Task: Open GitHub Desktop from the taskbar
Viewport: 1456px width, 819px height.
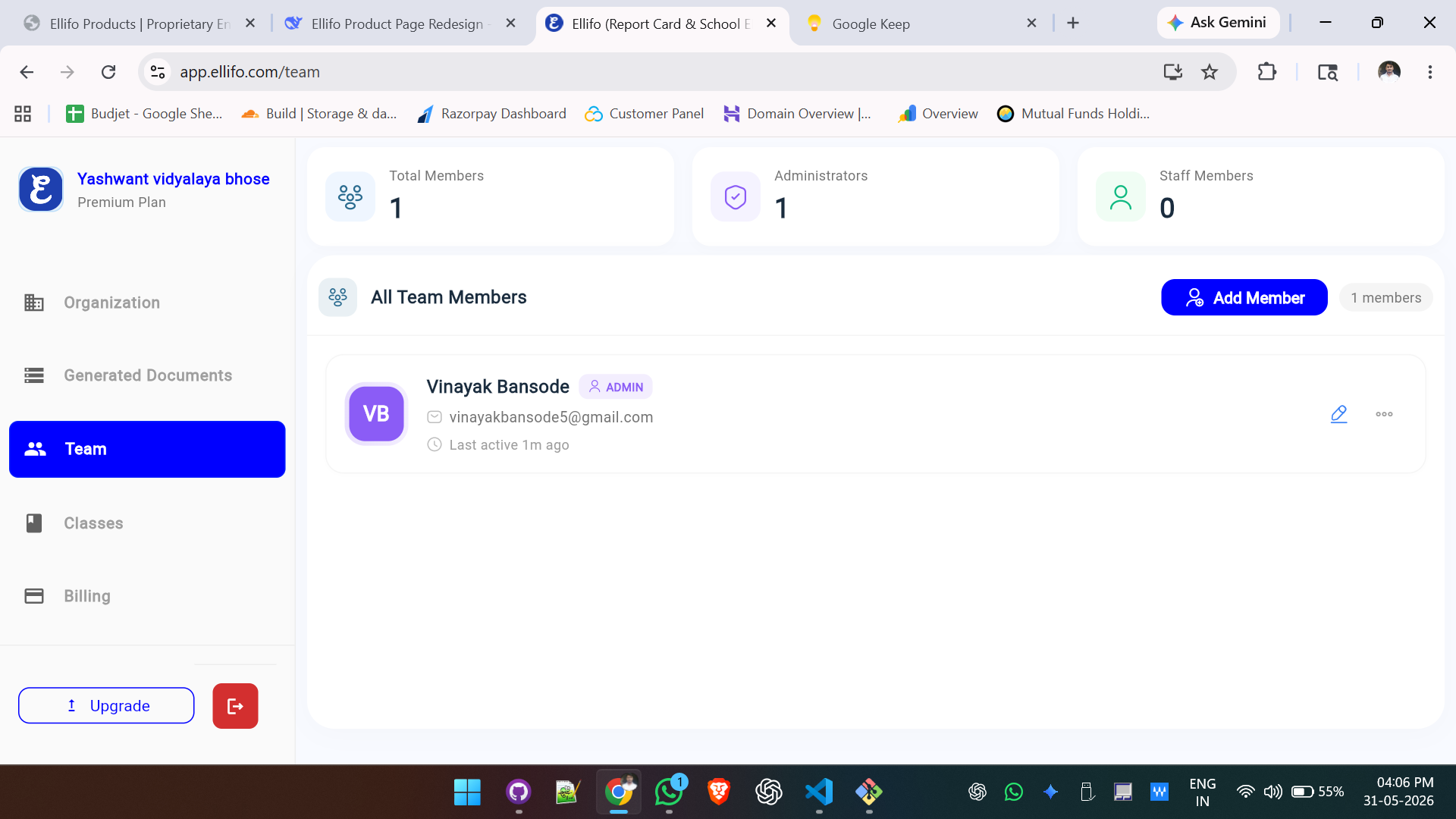Action: 518,792
